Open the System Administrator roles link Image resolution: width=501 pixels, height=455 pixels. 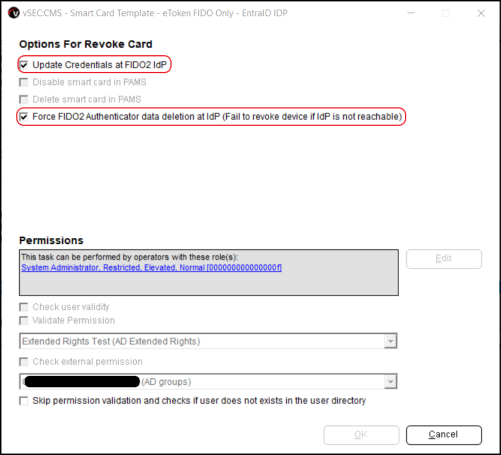(151, 267)
